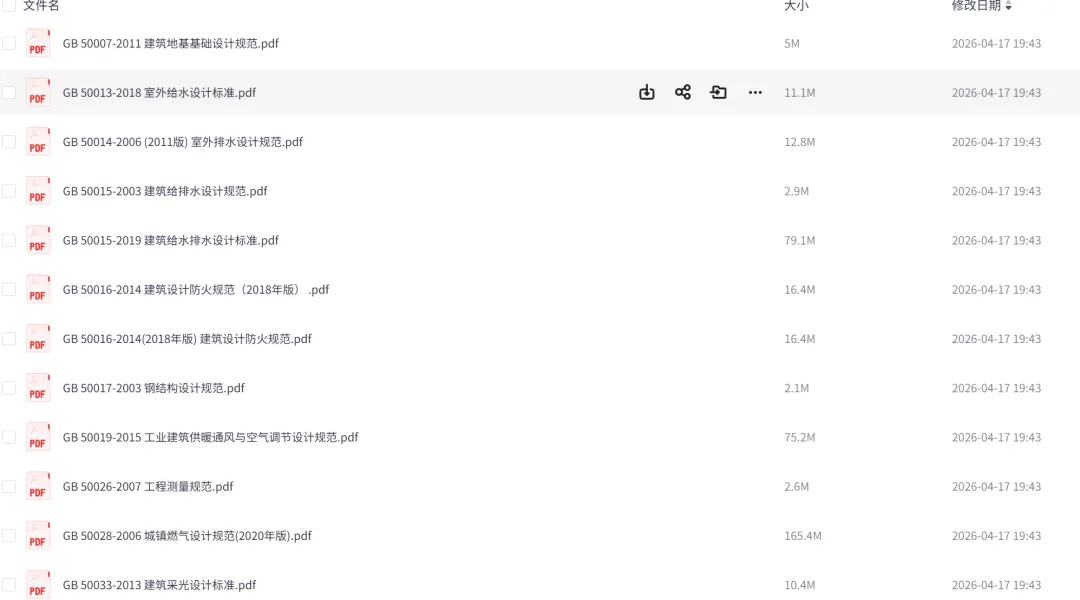The height and width of the screenshot is (600, 1080).
Task: Click PDF icon of GB 50007-2011 file
Action: 38,43
